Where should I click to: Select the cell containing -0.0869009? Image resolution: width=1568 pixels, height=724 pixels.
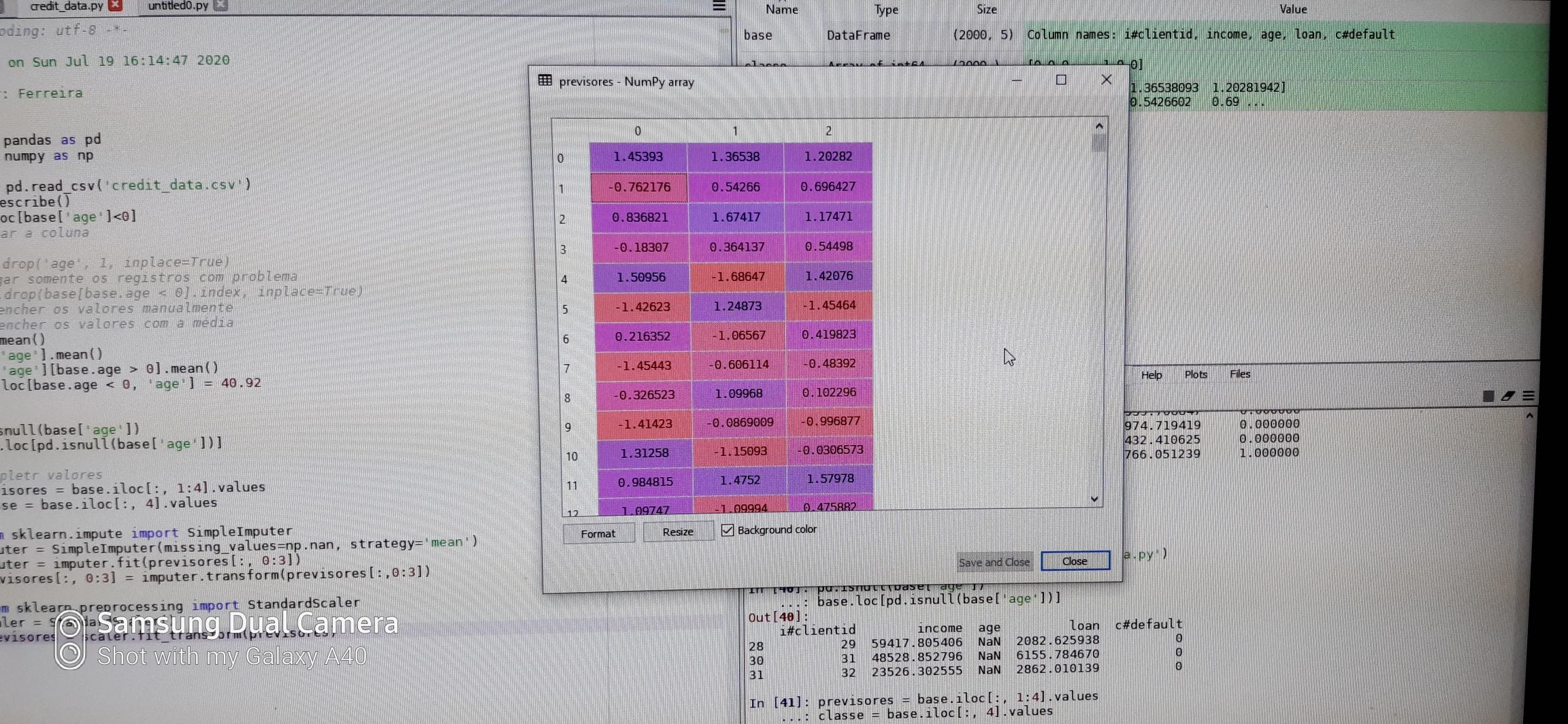point(740,423)
